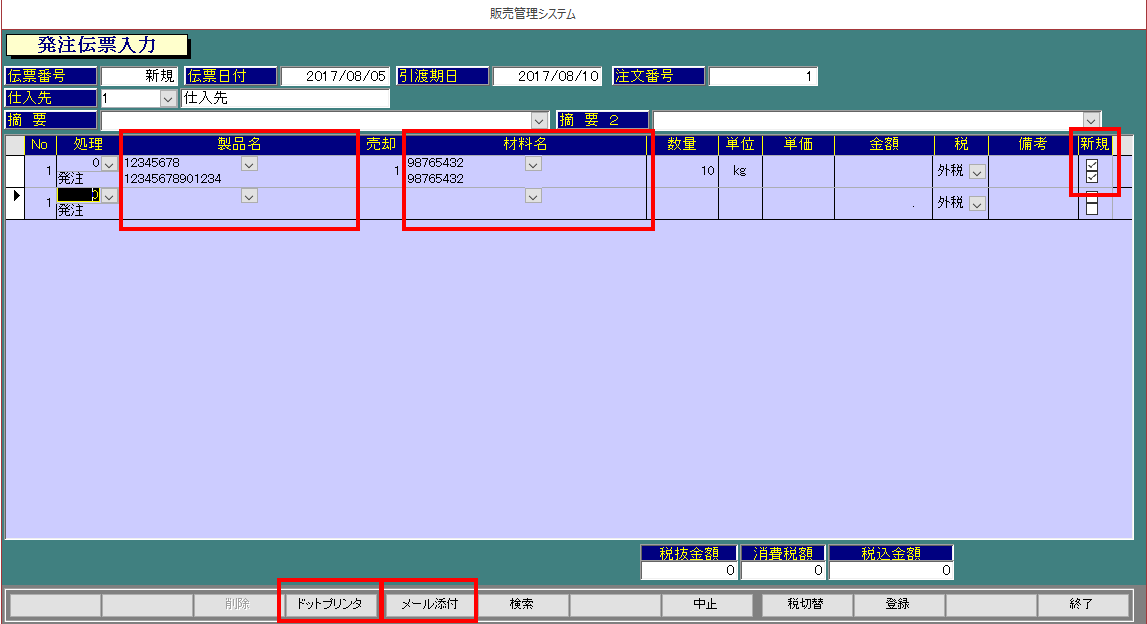Screen dimensions: 1147x624
Task: Open row 1 処理 dropdown showing 0
Action: (x=109, y=165)
